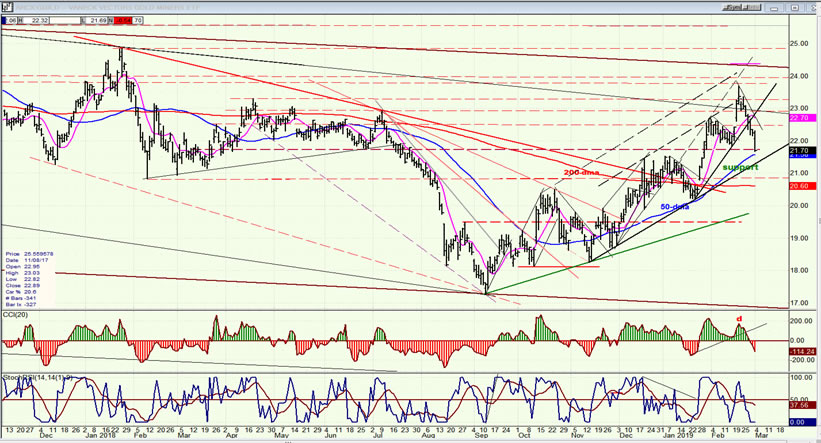Click the CCI 200.00 axis label
The width and height of the screenshot is (821, 443).
click(800, 321)
